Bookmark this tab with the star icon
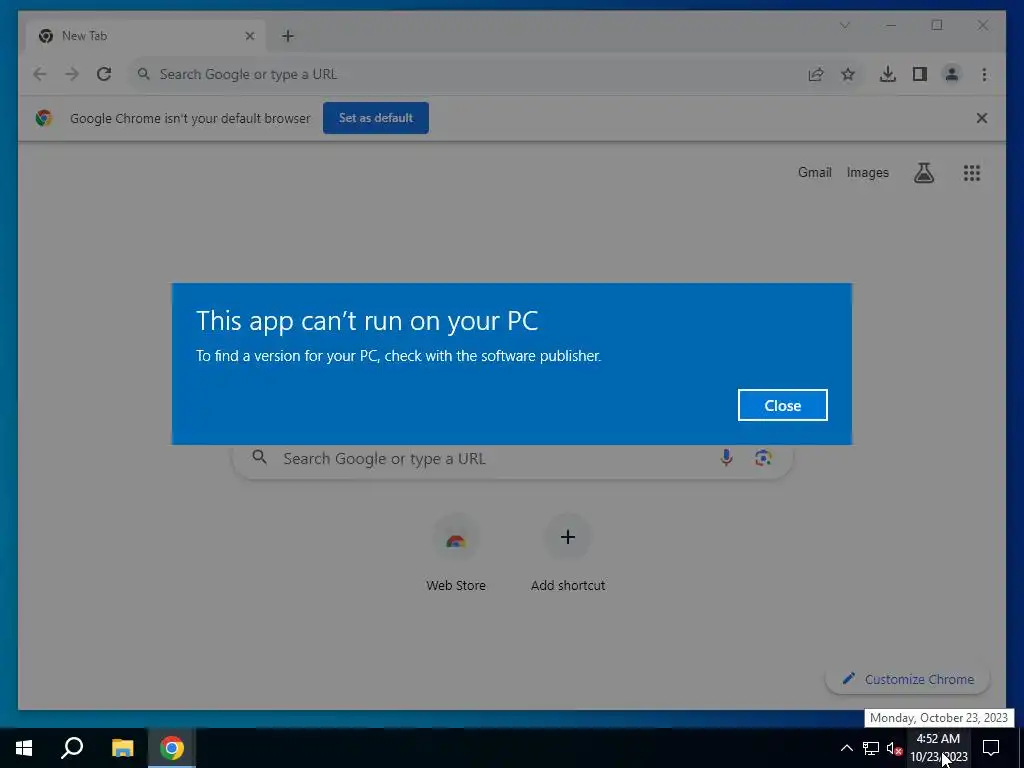This screenshot has height=768, width=1024. pos(848,74)
